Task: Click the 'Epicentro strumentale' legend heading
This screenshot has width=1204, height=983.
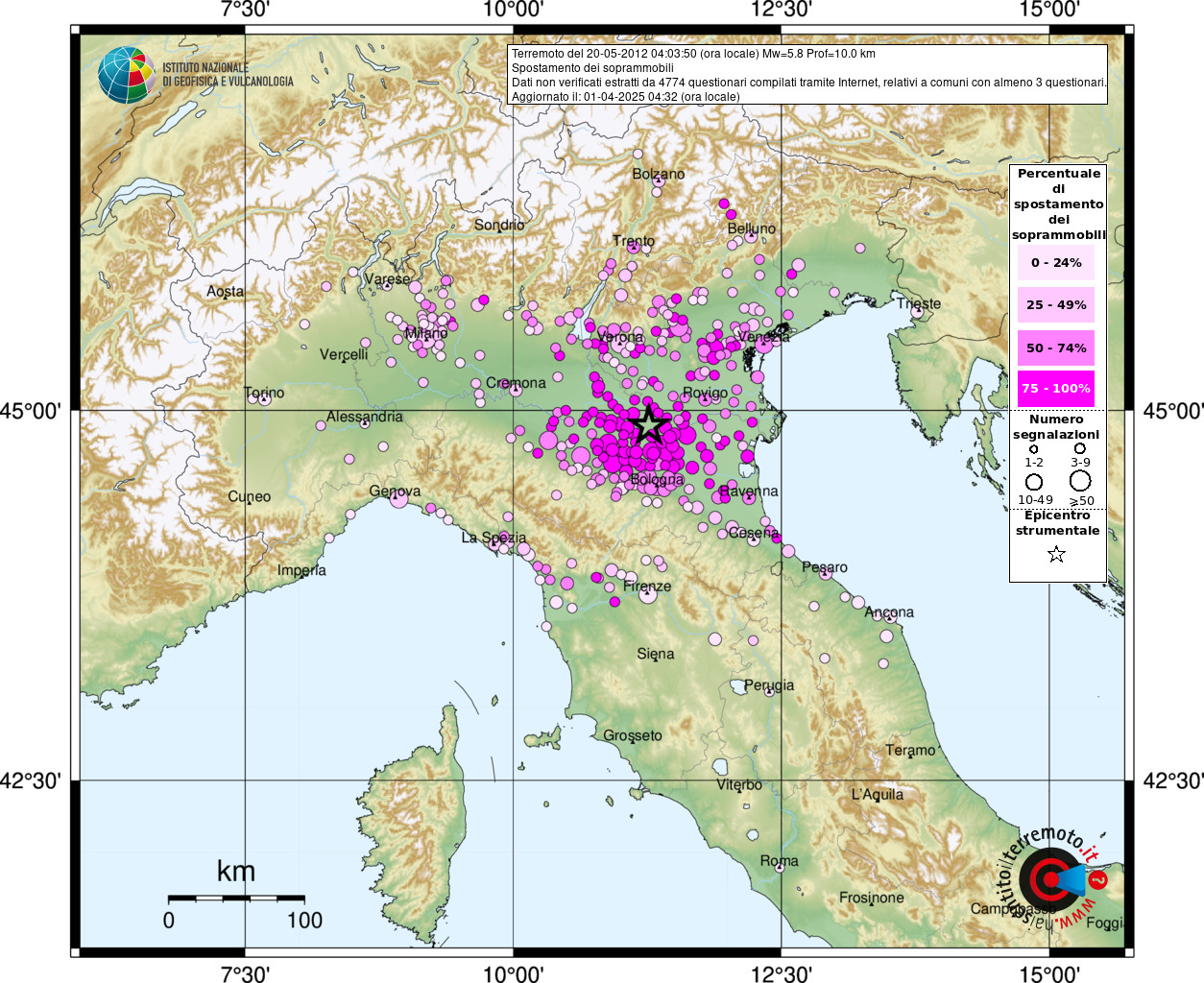Action: [1057, 522]
